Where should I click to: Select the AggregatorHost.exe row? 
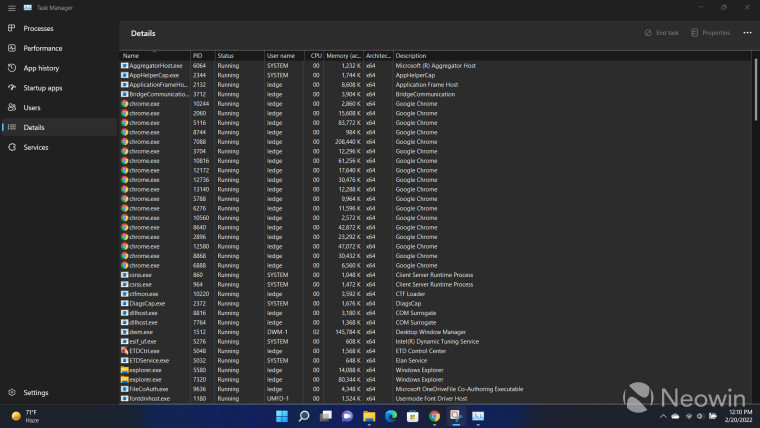[x=435, y=65]
